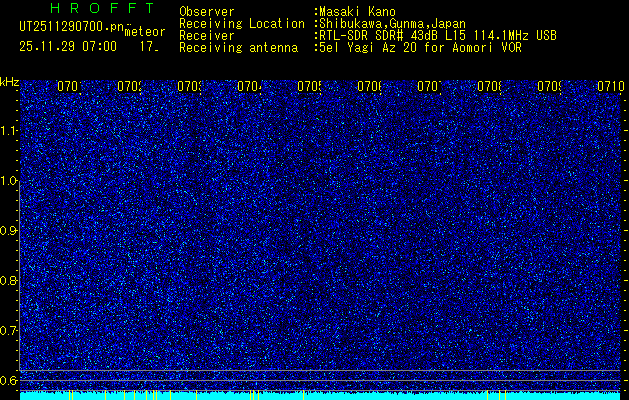The width and height of the screenshot is (629, 400).
Task: Click the 0704 time marker
Action: pos(250,87)
